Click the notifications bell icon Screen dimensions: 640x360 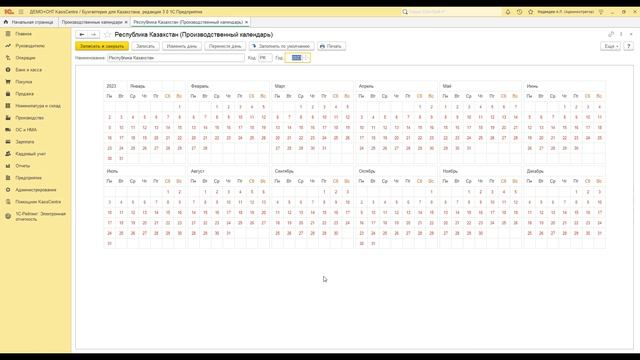(508, 12)
